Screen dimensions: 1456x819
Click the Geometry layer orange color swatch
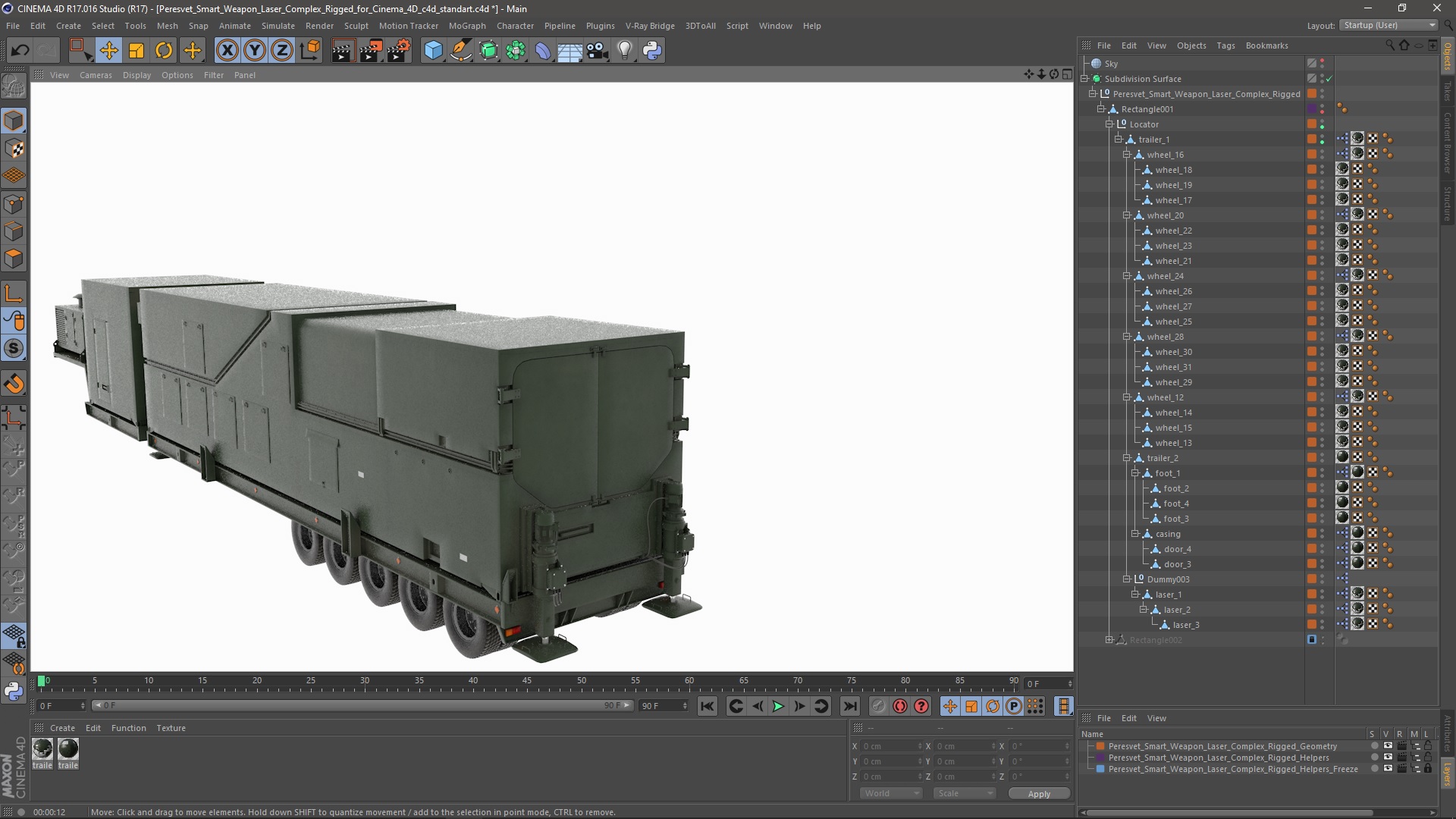1100,746
